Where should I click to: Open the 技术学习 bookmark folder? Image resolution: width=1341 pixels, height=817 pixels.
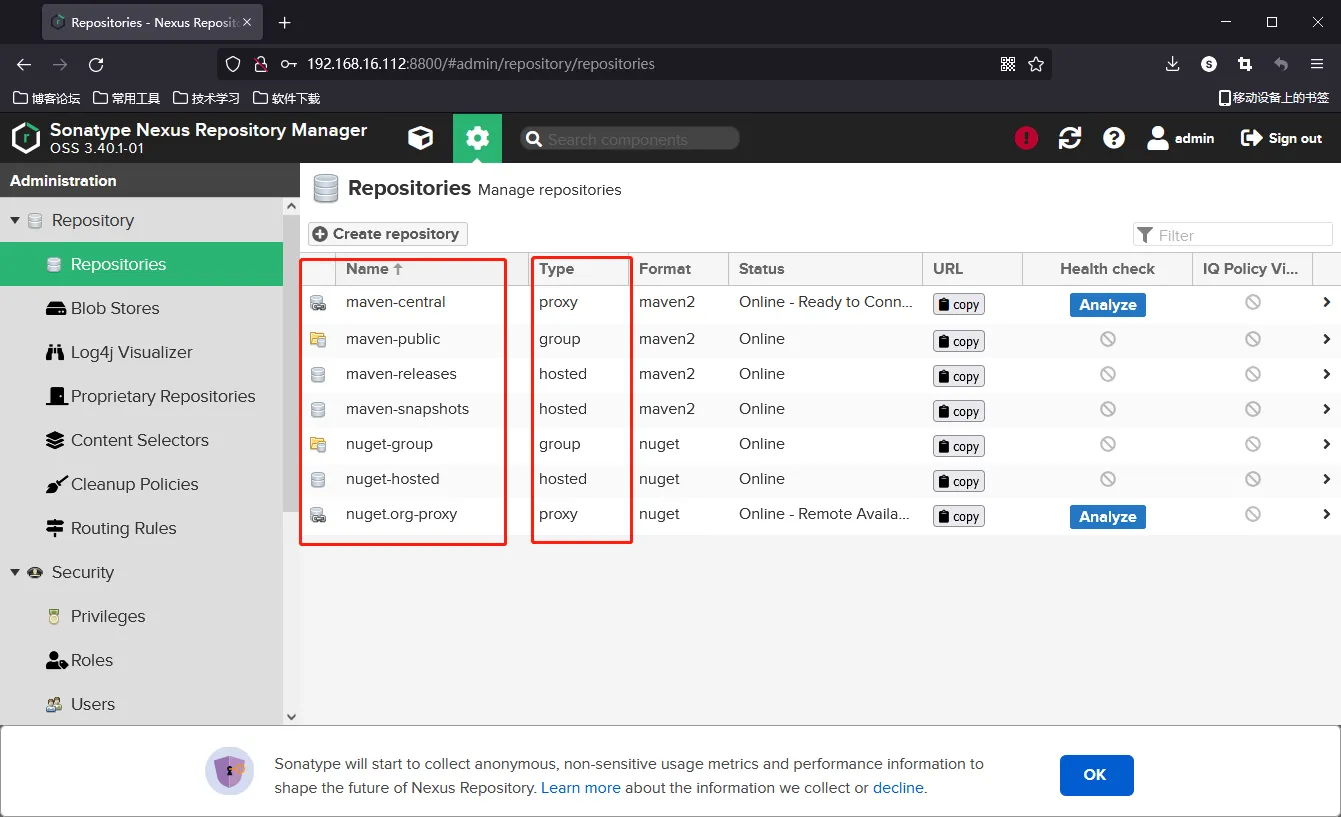[x=207, y=98]
